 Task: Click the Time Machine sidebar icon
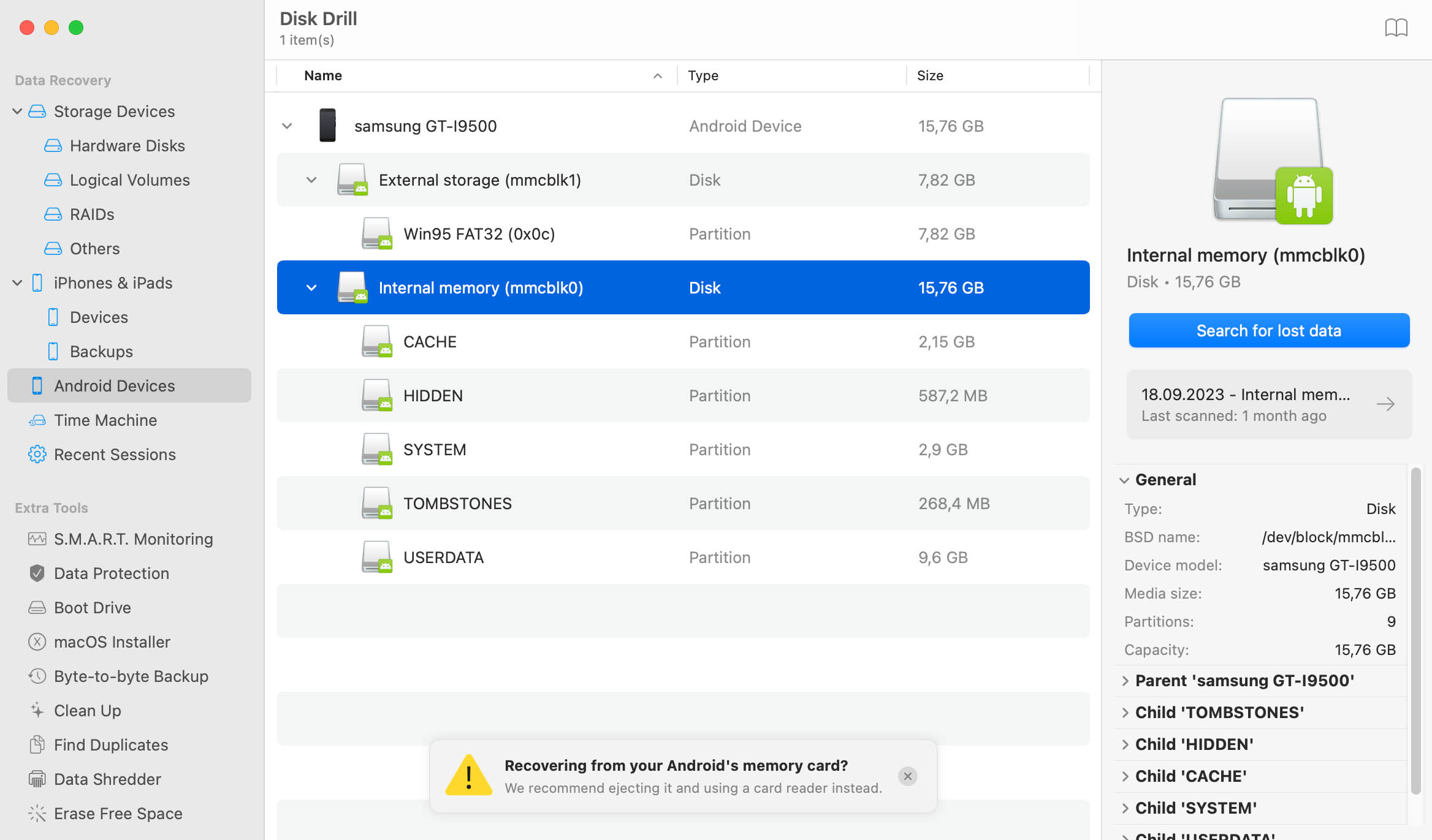pyautogui.click(x=35, y=419)
